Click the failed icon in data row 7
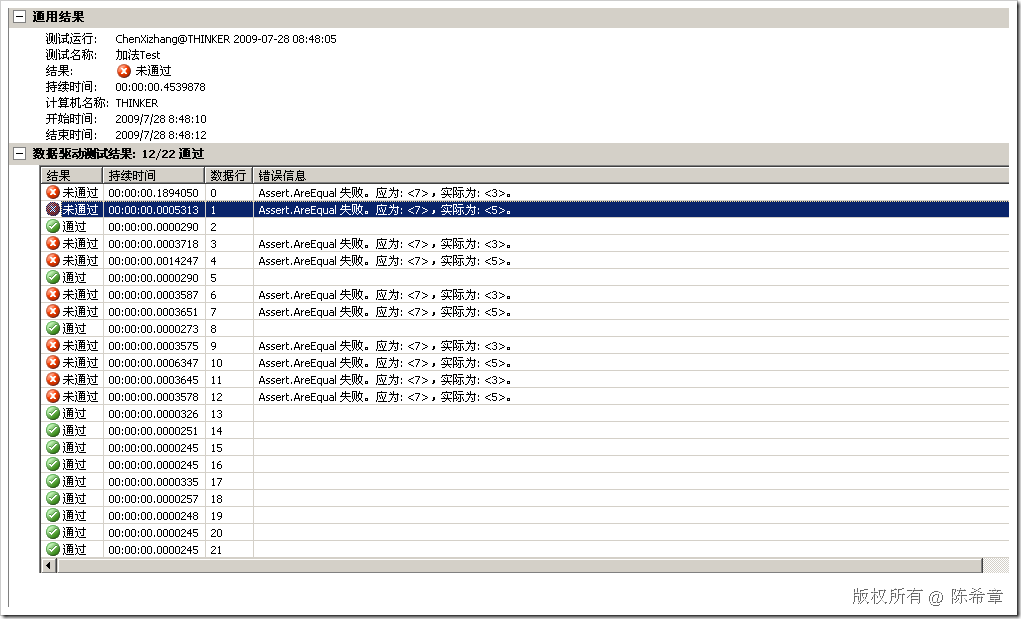Image resolution: width=1021 pixels, height=619 pixels. (x=53, y=312)
